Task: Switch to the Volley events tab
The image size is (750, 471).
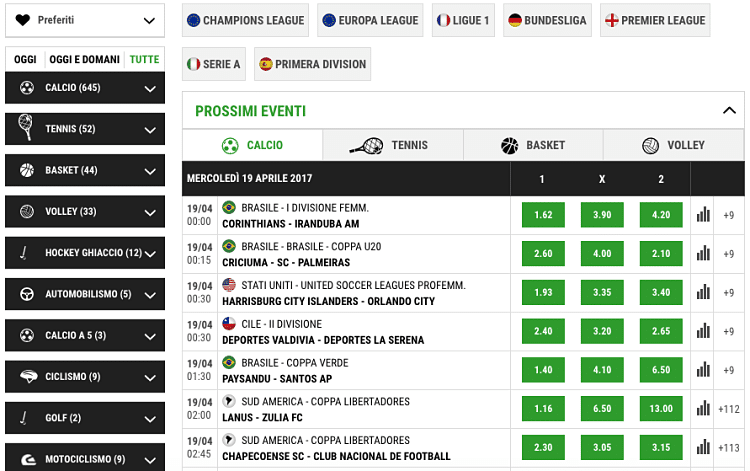Action: click(674, 145)
